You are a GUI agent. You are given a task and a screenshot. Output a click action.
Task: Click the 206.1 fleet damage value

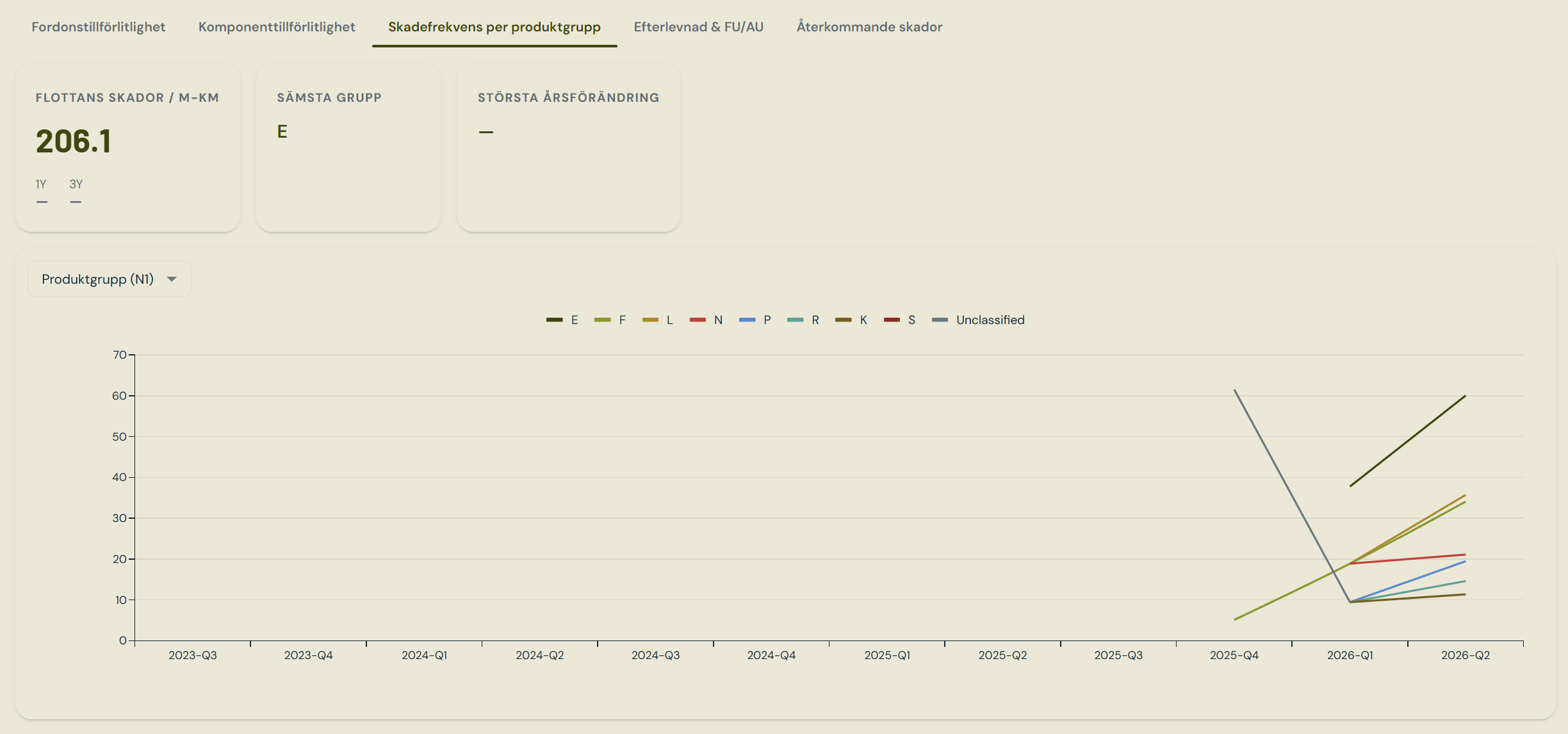pos(74,142)
